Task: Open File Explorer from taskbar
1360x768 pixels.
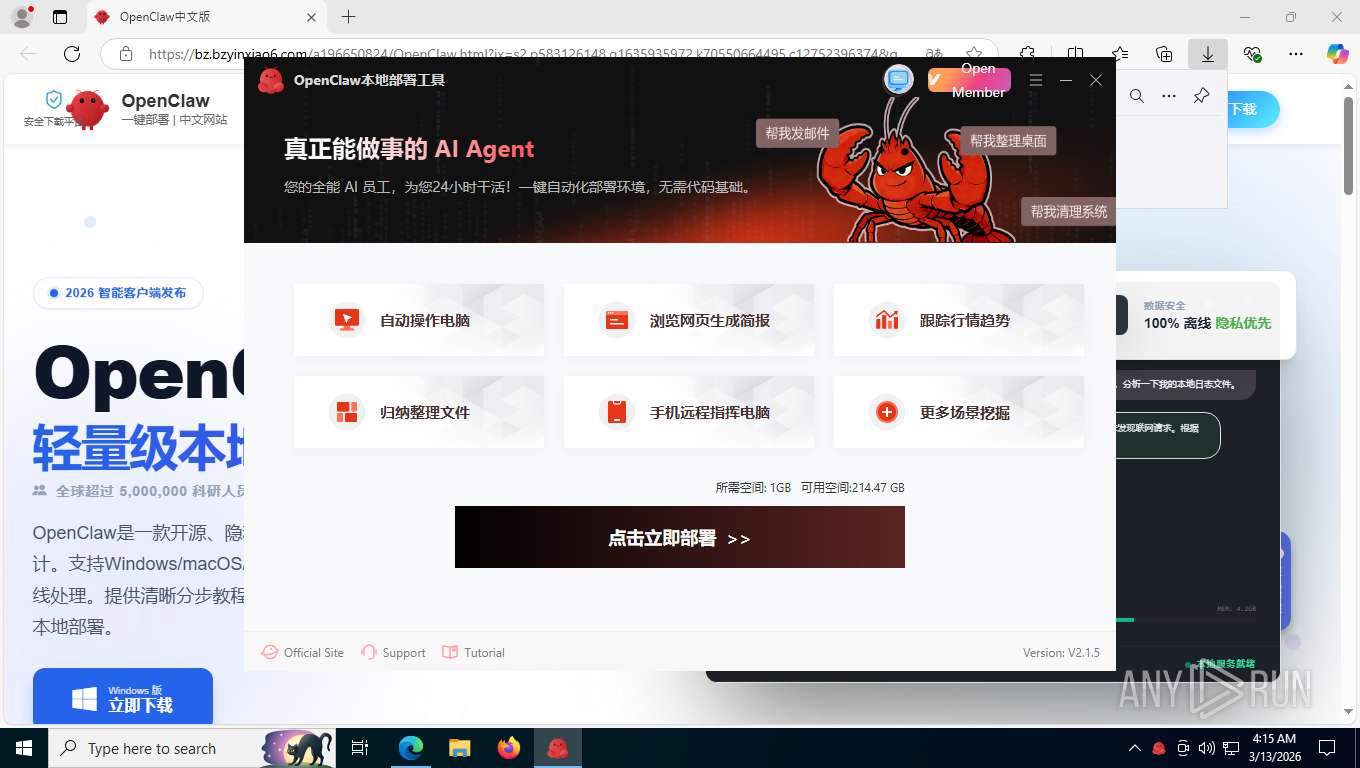Action: click(x=459, y=748)
